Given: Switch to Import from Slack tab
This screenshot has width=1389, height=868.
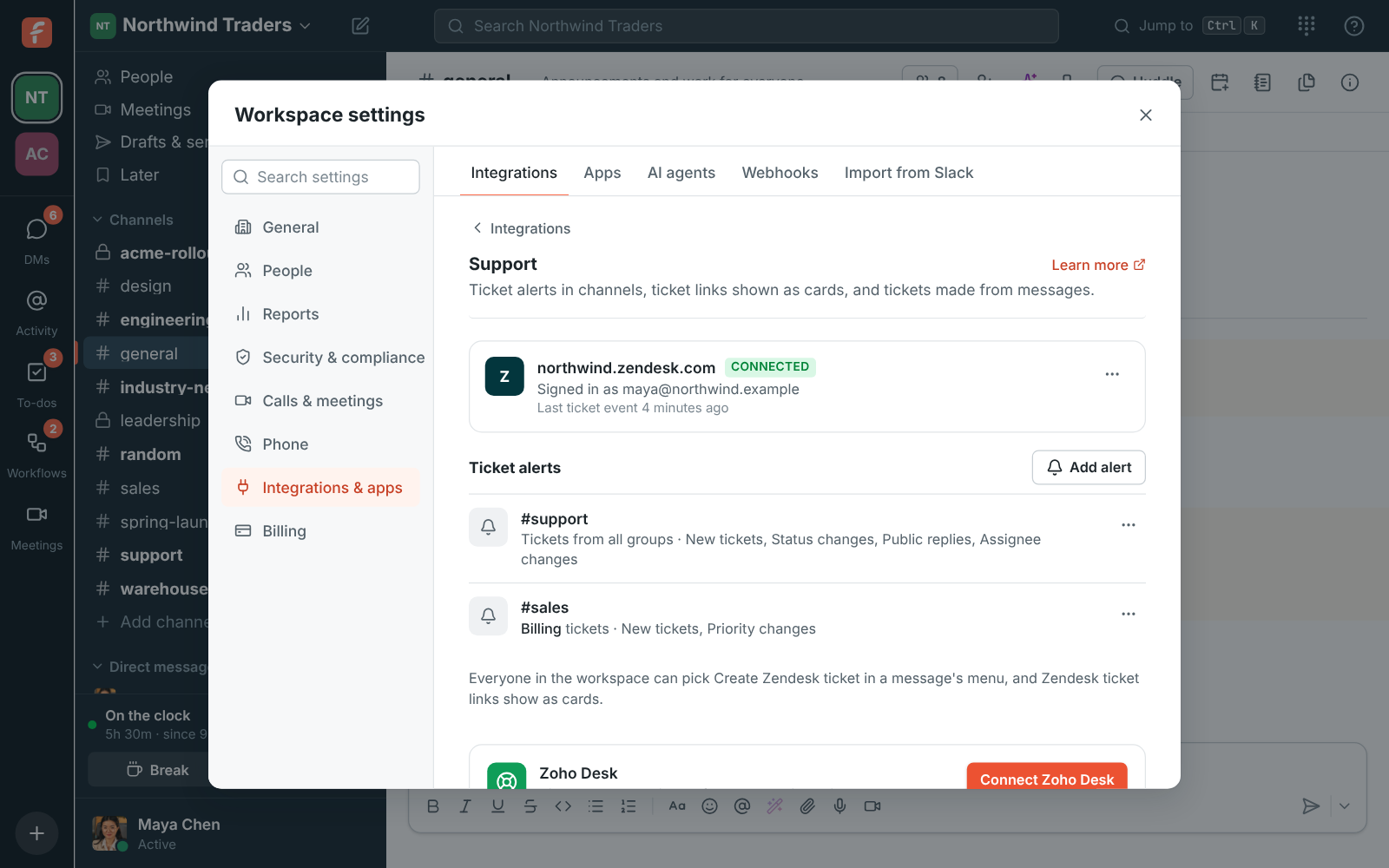Looking at the screenshot, I should [909, 173].
